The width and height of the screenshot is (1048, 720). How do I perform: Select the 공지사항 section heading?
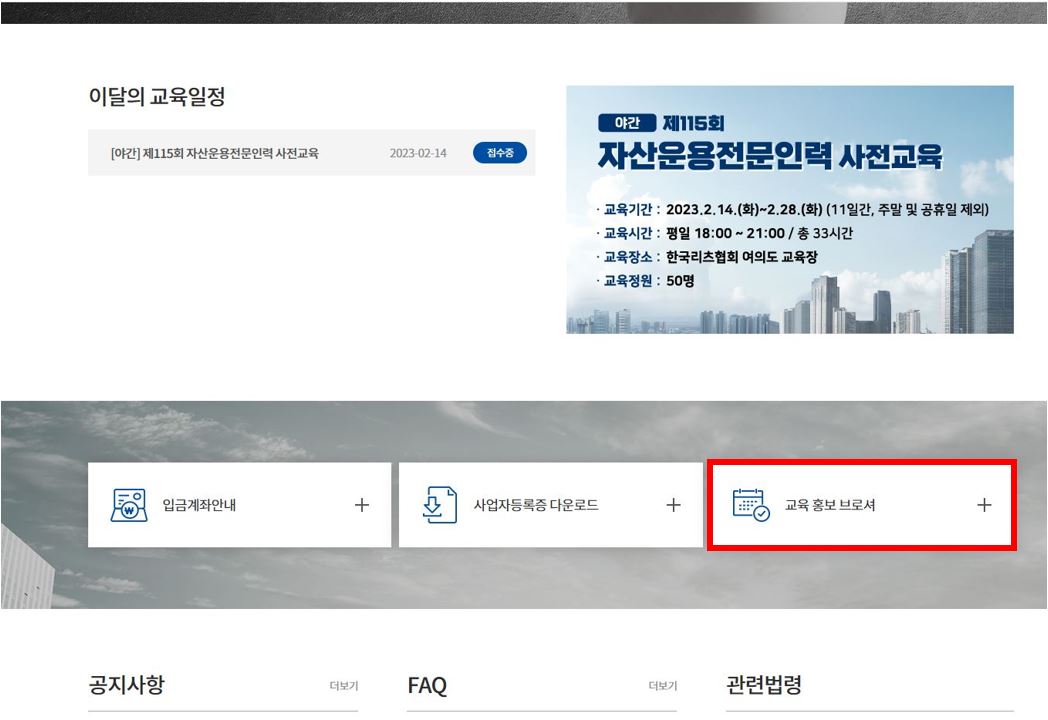tap(126, 685)
